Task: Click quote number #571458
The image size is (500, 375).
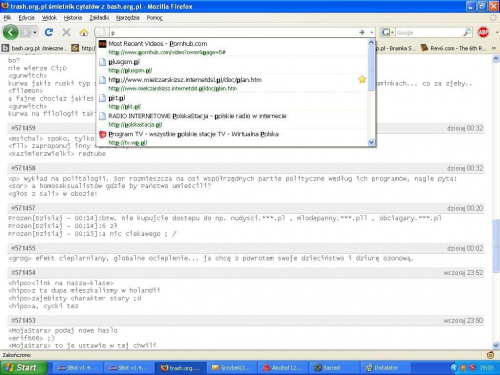Action: coord(23,168)
